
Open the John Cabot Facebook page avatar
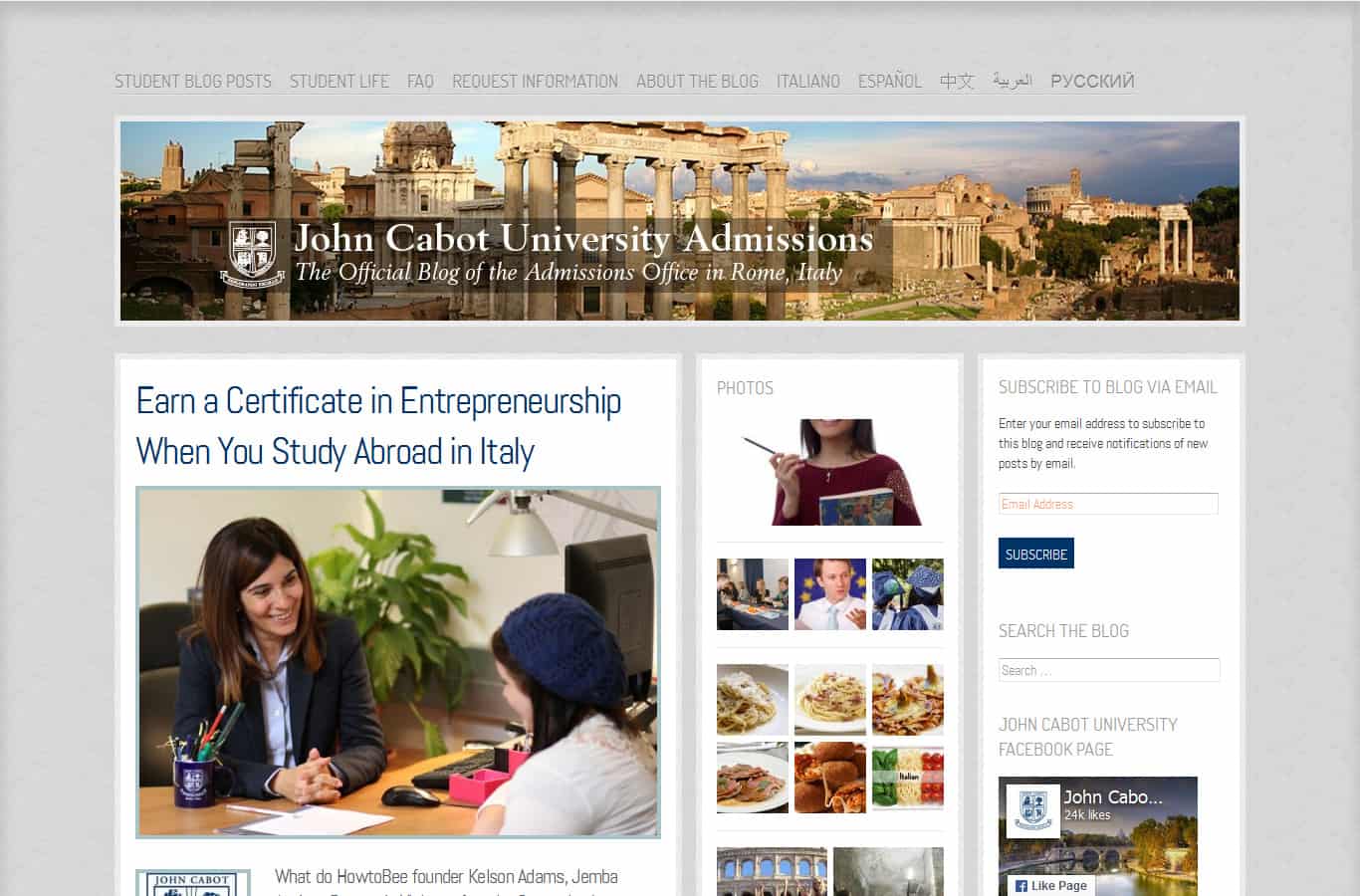coord(1032,810)
